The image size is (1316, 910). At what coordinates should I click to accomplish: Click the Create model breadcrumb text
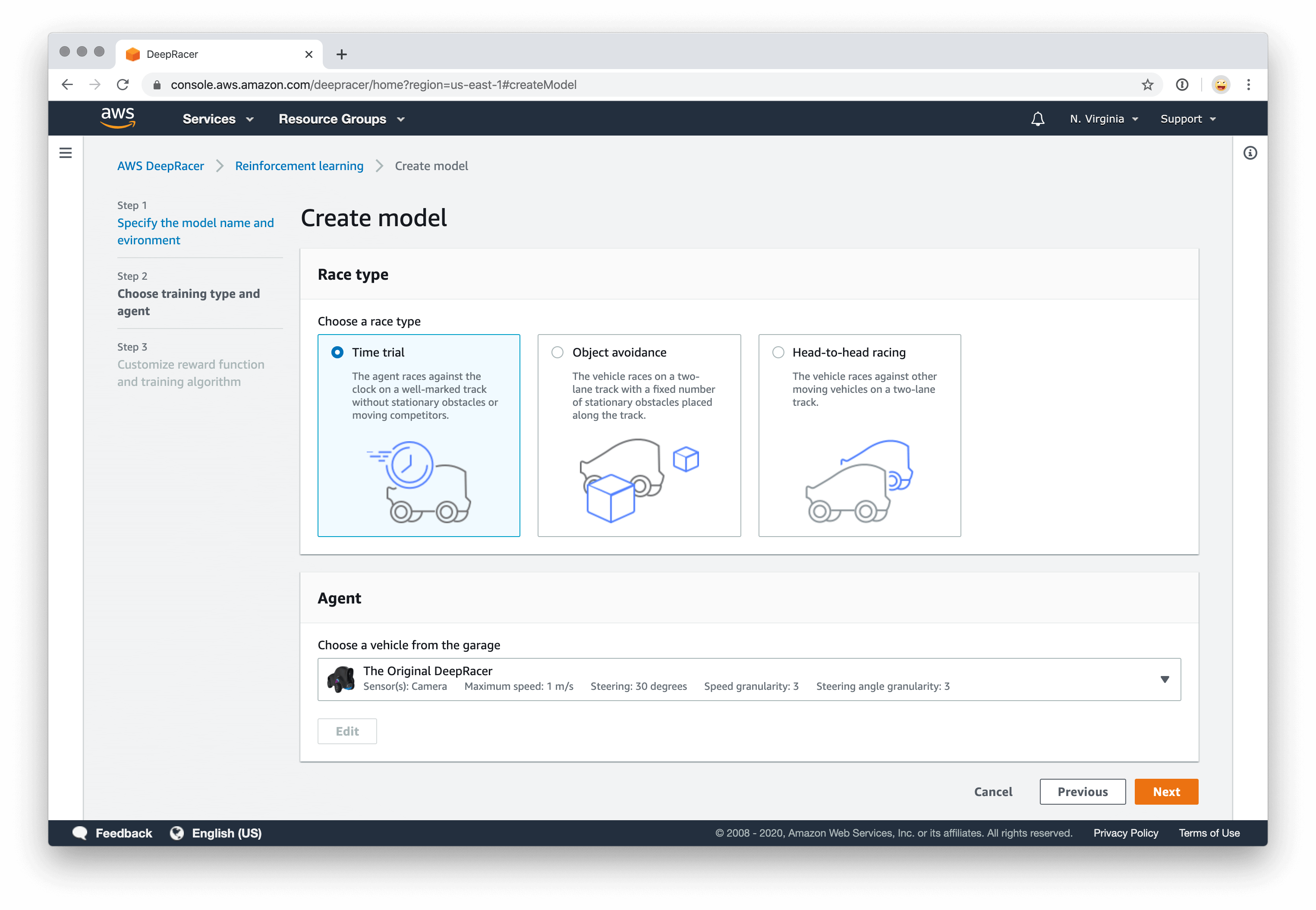[x=431, y=166]
